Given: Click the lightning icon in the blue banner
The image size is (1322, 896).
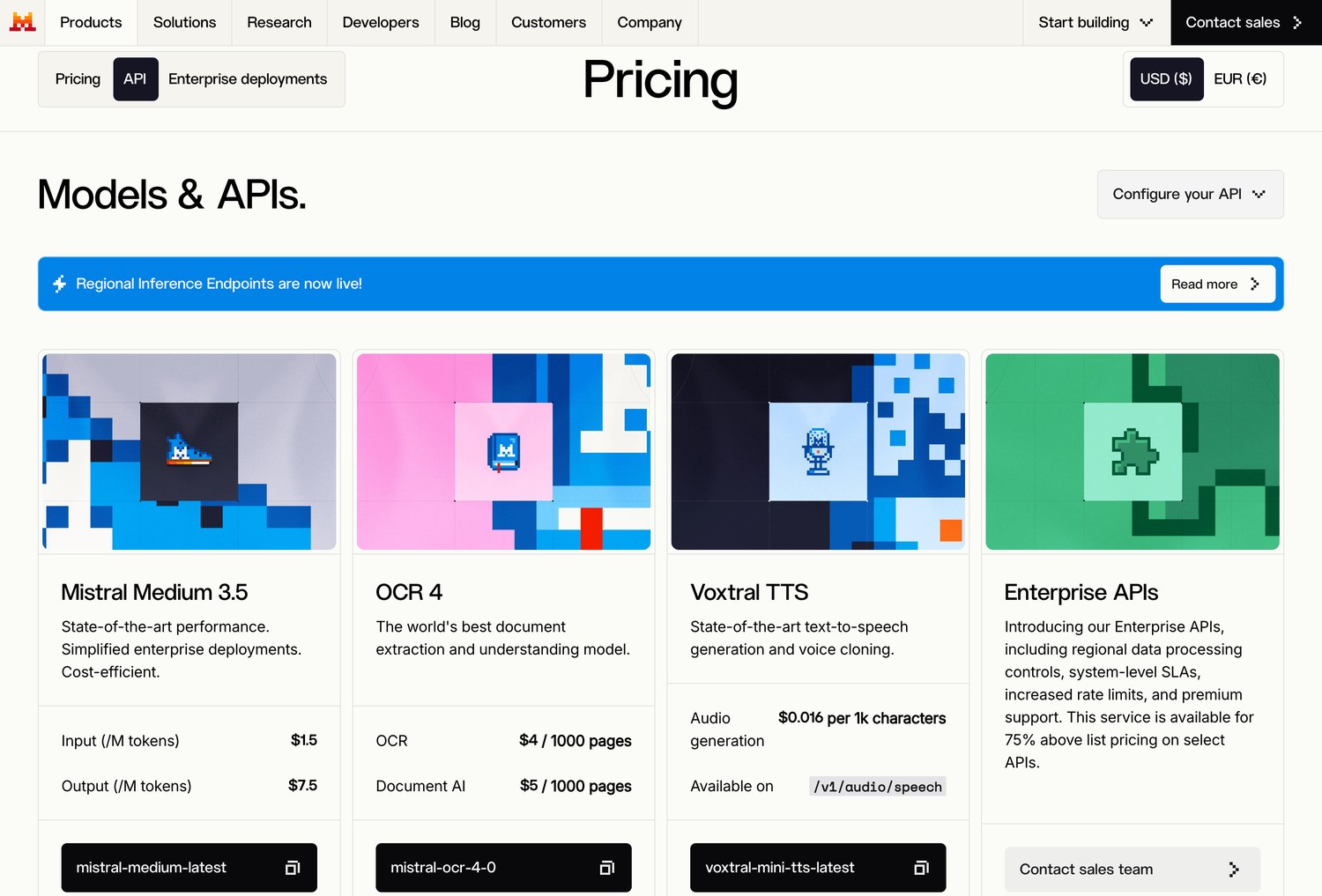Looking at the screenshot, I should coord(59,284).
